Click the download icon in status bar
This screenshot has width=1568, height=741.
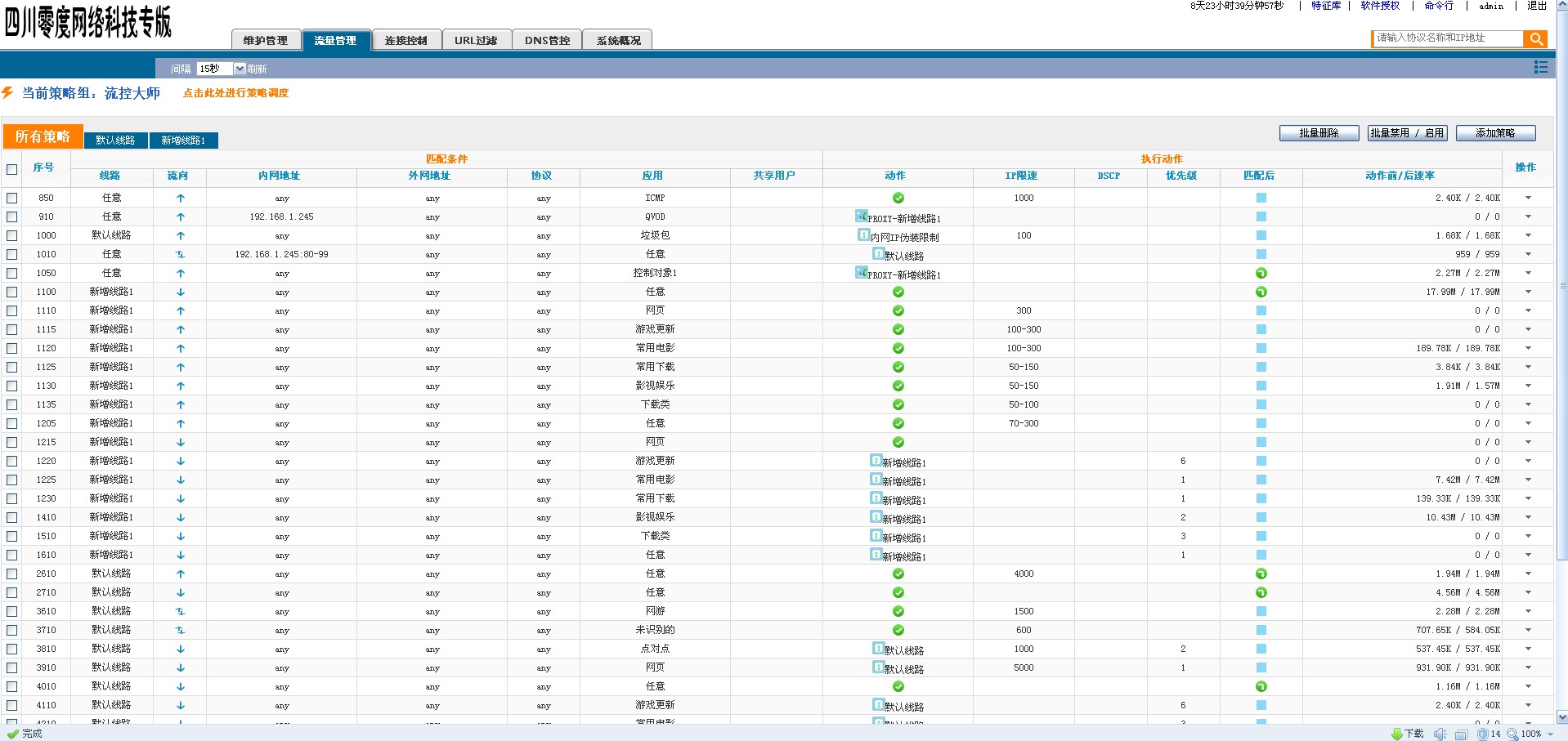(1397, 734)
